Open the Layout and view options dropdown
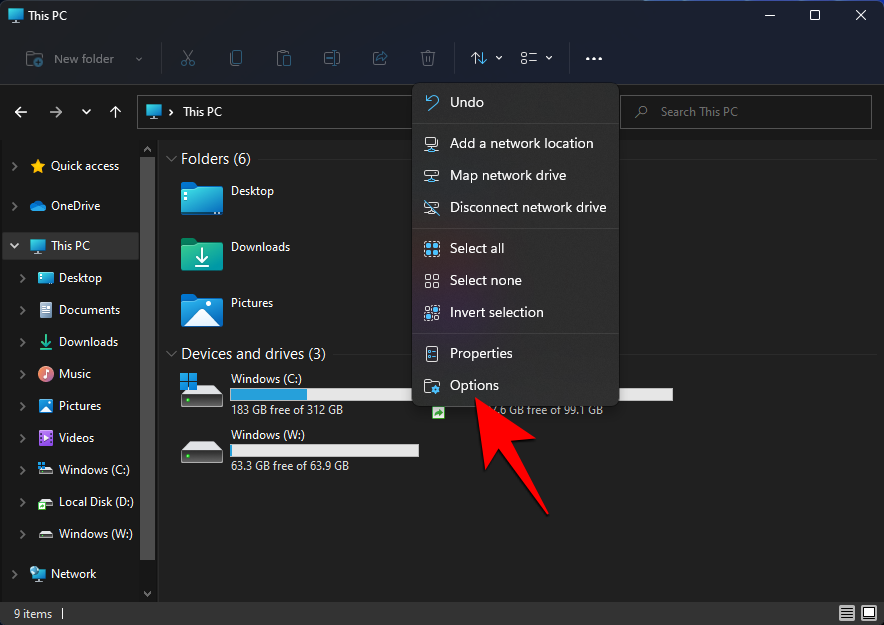The width and height of the screenshot is (884, 625). point(536,58)
